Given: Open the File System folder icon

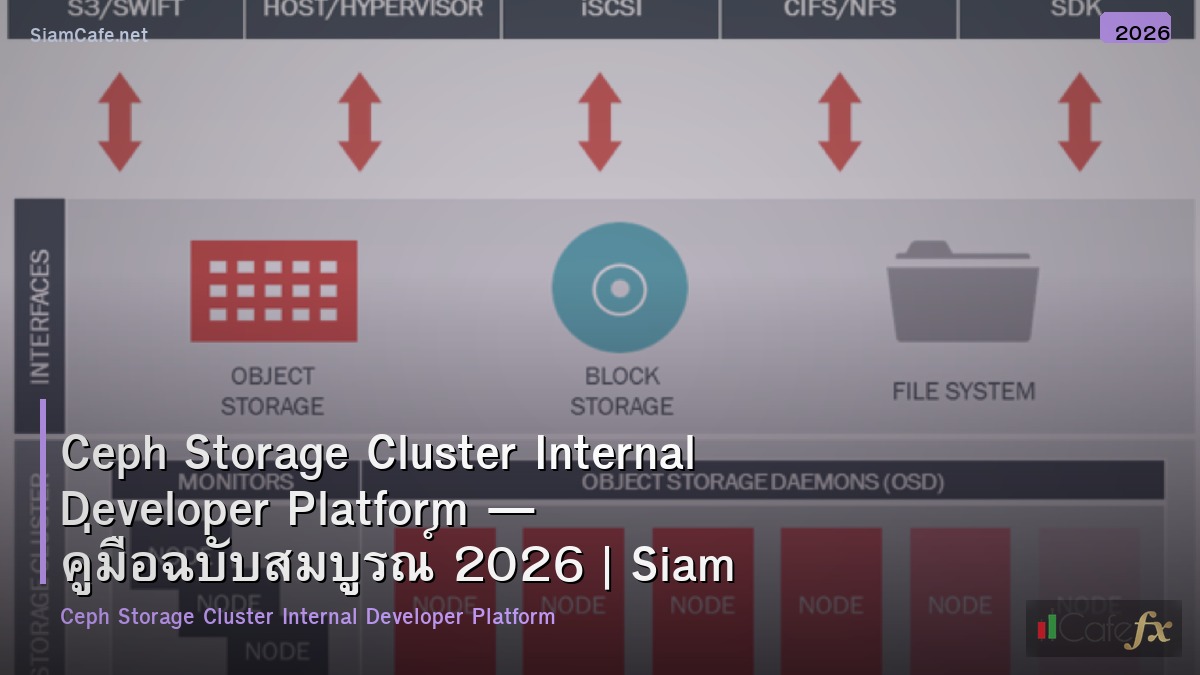Looking at the screenshot, I should coord(962,288).
